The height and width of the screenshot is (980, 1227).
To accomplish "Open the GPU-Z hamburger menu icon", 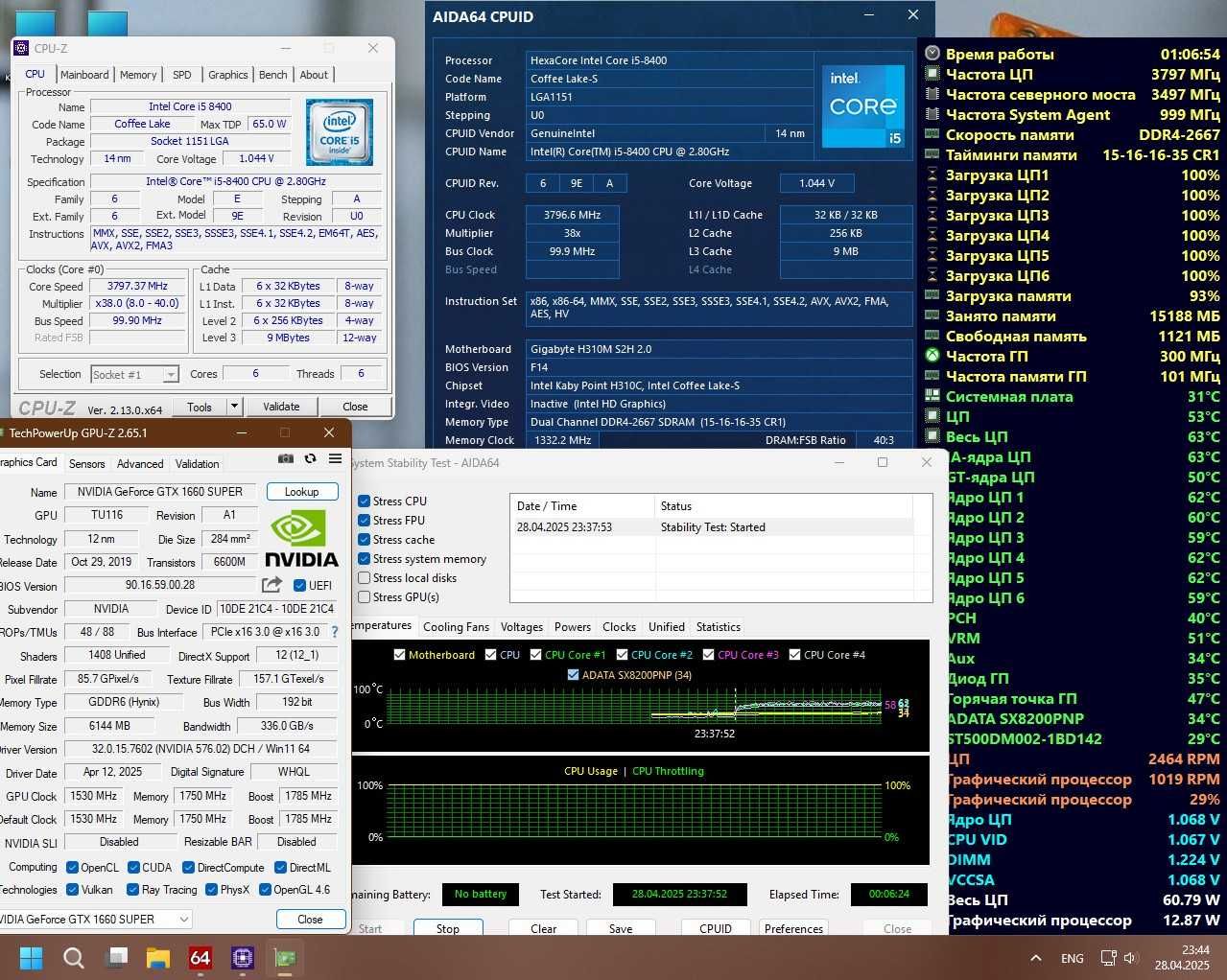I will pos(335,458).
